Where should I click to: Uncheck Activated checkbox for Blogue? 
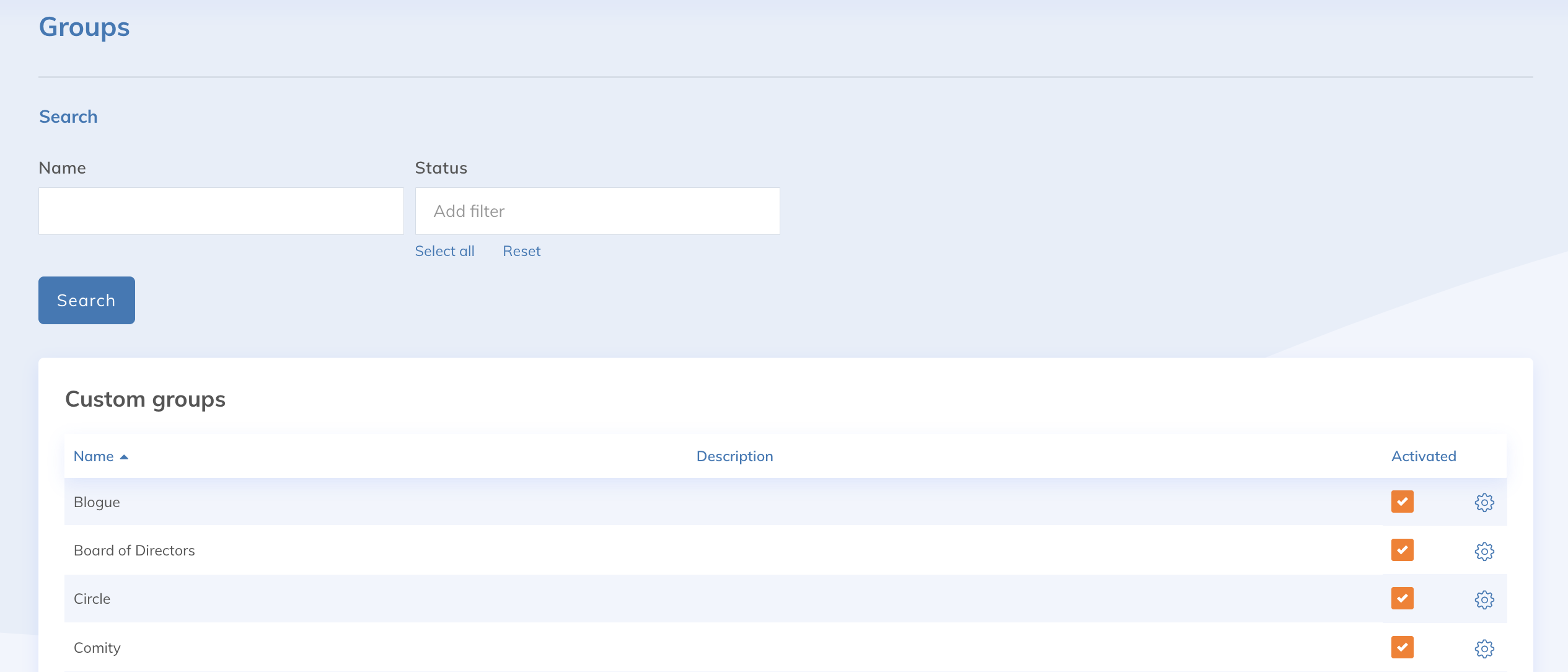pyautogui.click(x=1402, y=502)
